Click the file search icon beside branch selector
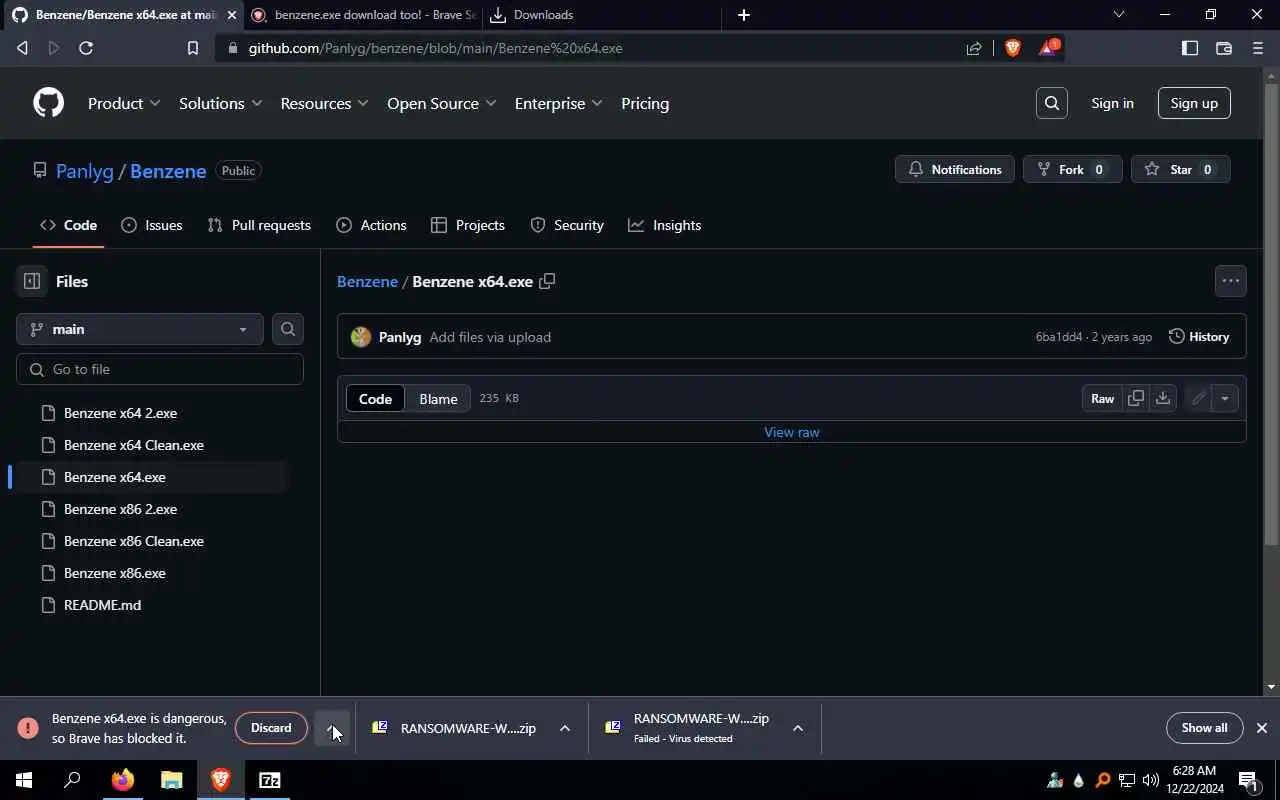 click(288, 329)
